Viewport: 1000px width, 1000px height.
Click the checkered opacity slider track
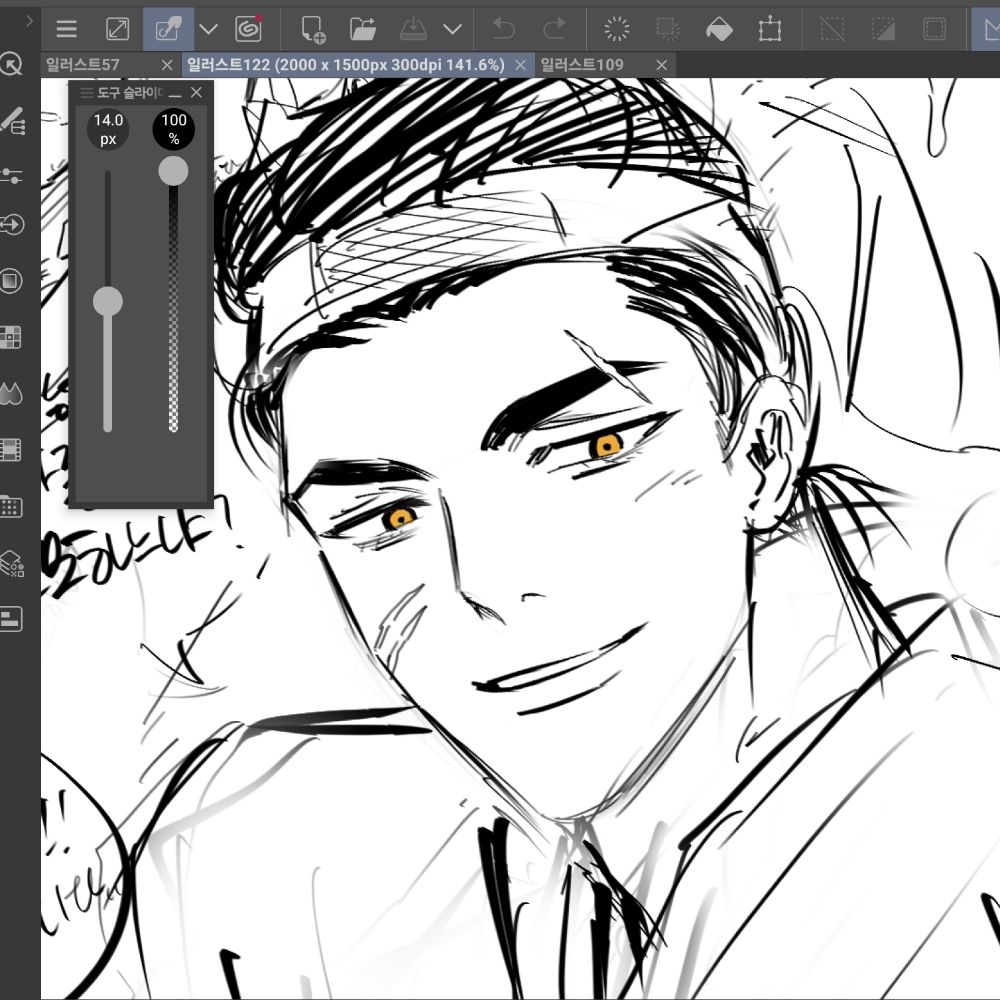tap(173, 309)
